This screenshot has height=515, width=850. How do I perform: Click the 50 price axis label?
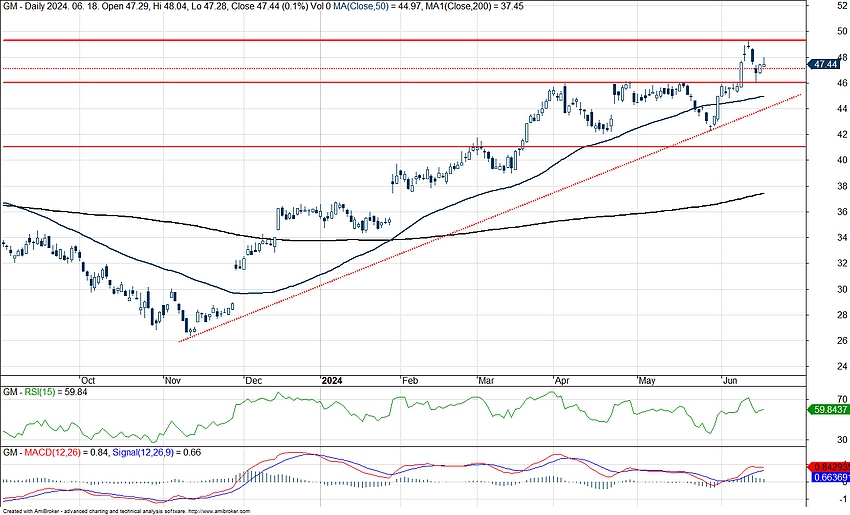[x=842, y=31]
